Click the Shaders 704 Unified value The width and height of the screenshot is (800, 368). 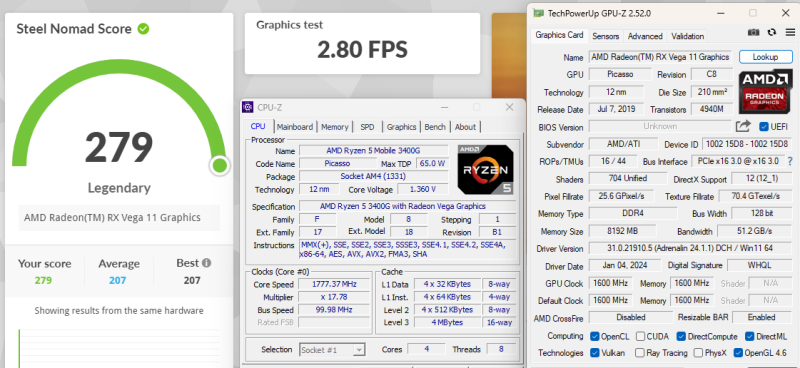(x=628, y=179)
